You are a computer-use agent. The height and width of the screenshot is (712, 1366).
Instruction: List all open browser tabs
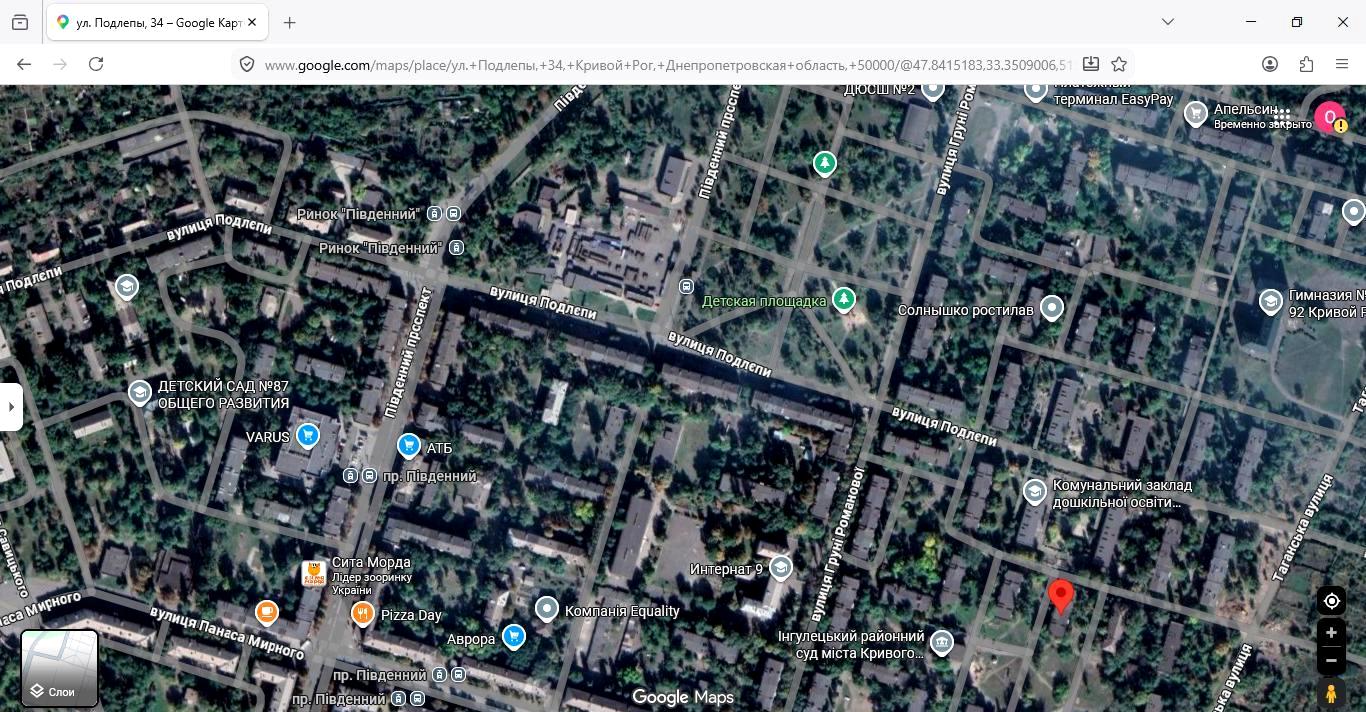tap(1167, 22)
